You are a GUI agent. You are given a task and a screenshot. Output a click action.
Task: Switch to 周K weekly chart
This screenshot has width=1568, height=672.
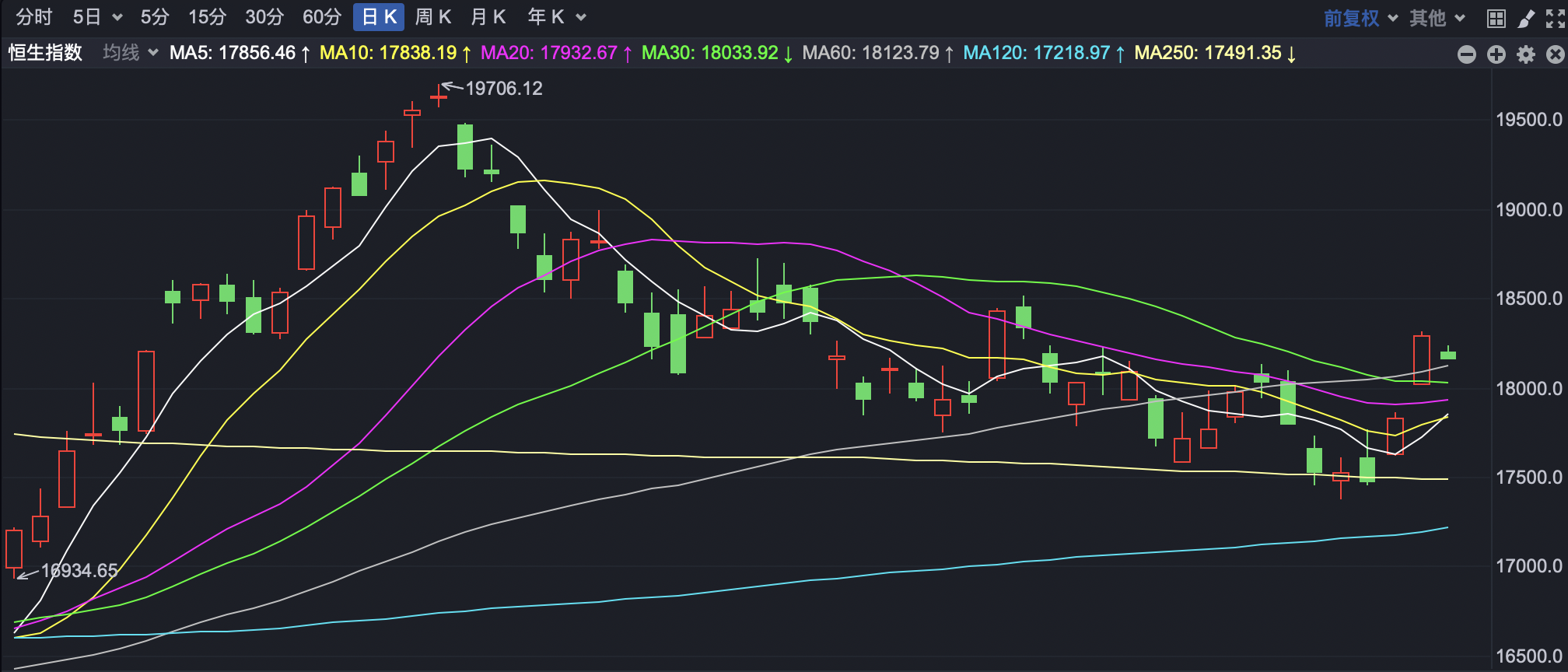[x=433, y=17]
